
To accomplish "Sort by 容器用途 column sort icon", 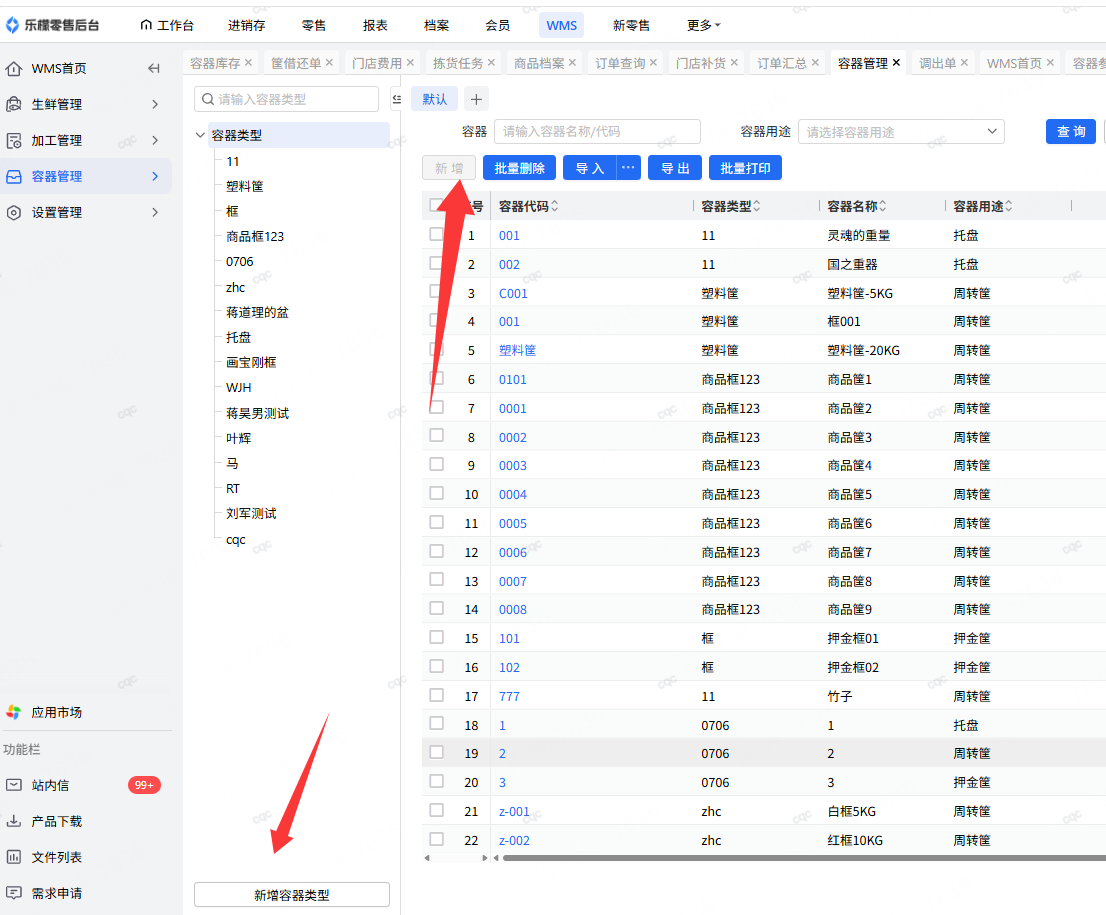I will 1009,206.
